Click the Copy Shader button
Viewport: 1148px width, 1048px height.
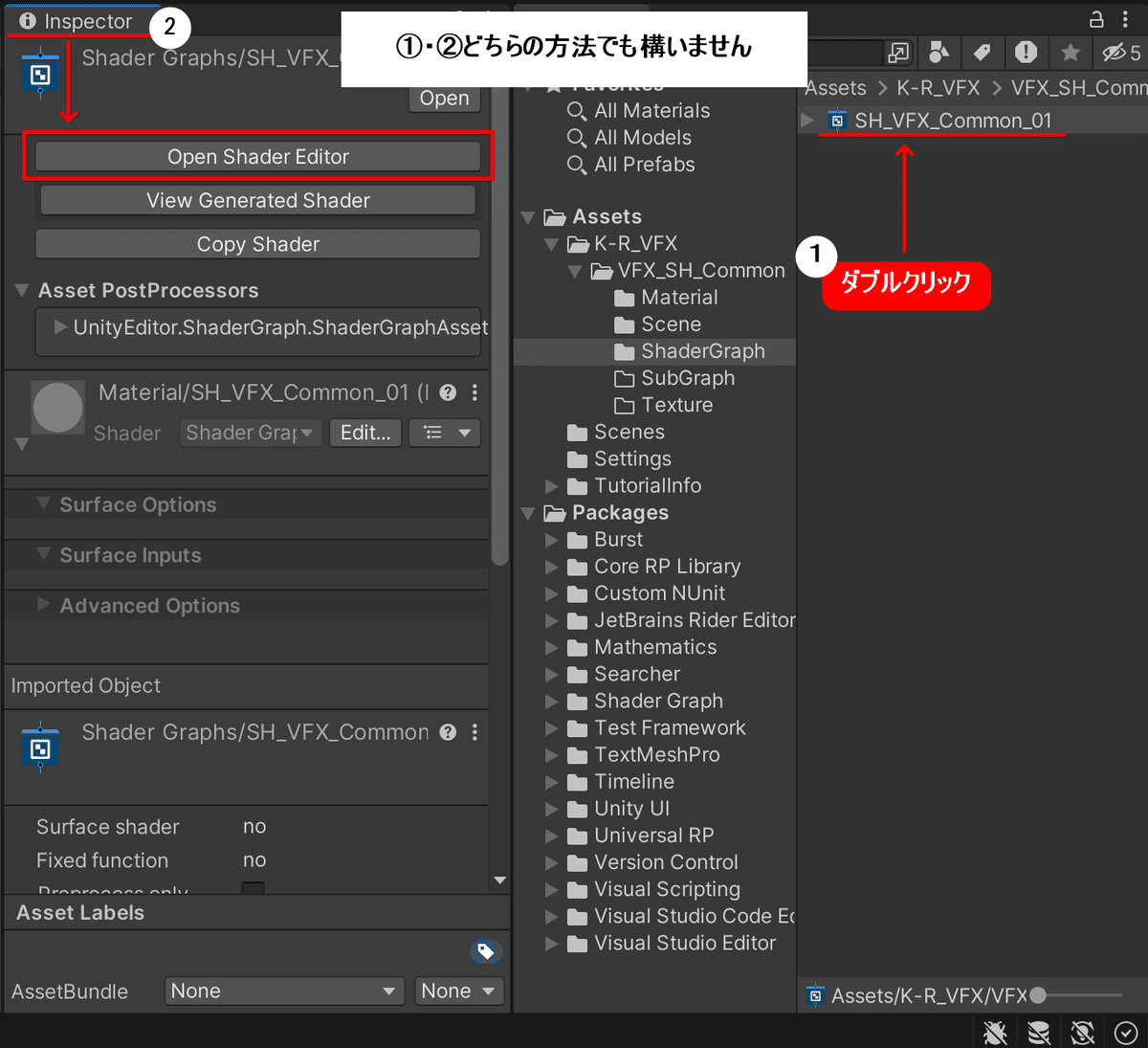click(x=258, y=244)
